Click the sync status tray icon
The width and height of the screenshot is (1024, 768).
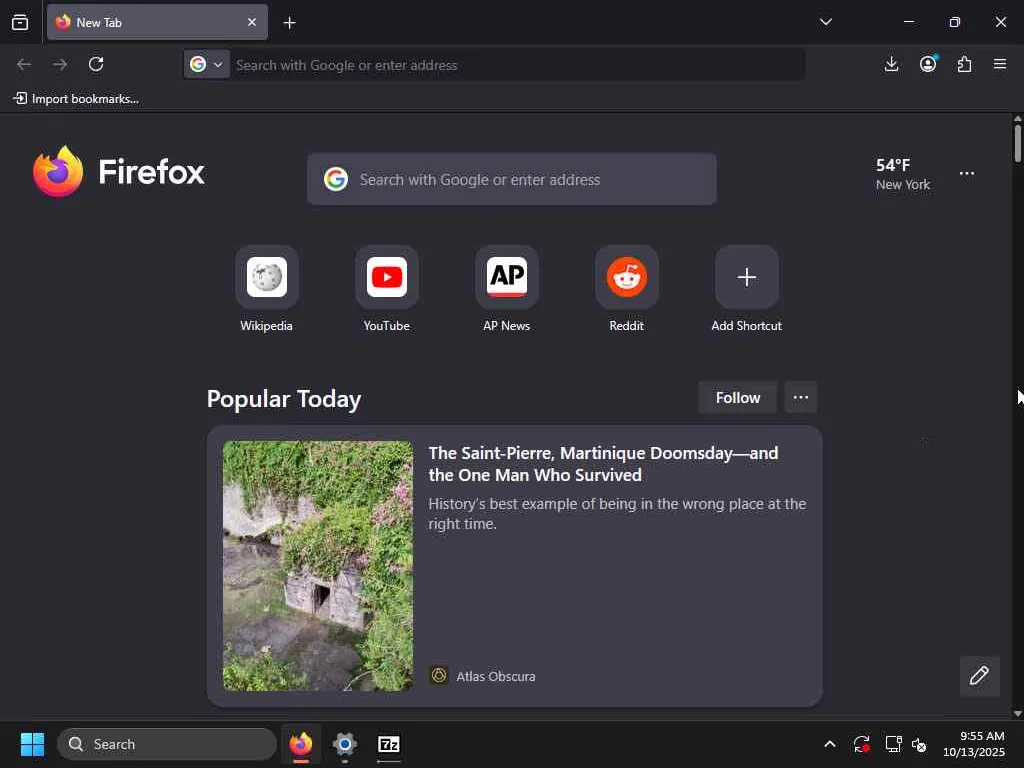click(861, 744)
